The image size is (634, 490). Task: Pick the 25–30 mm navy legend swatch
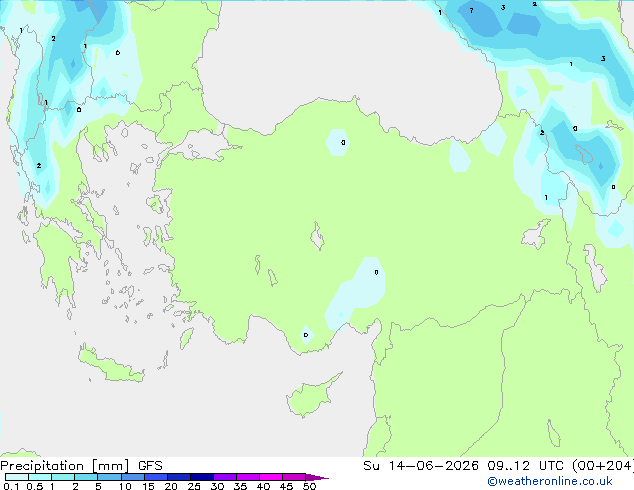(201, 477)
